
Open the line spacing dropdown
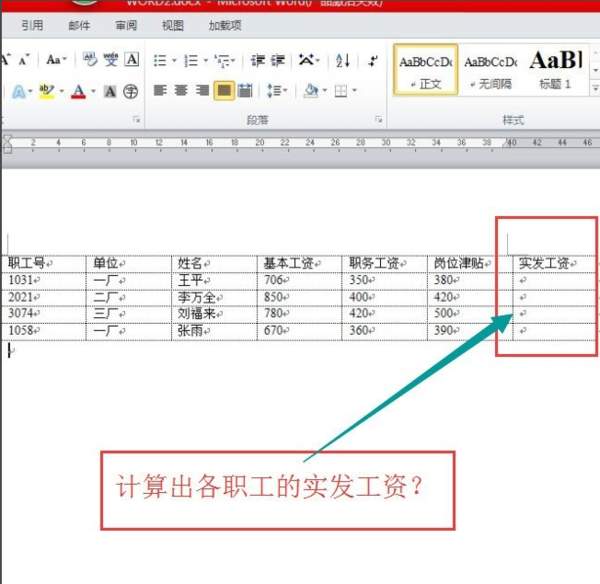277,91
